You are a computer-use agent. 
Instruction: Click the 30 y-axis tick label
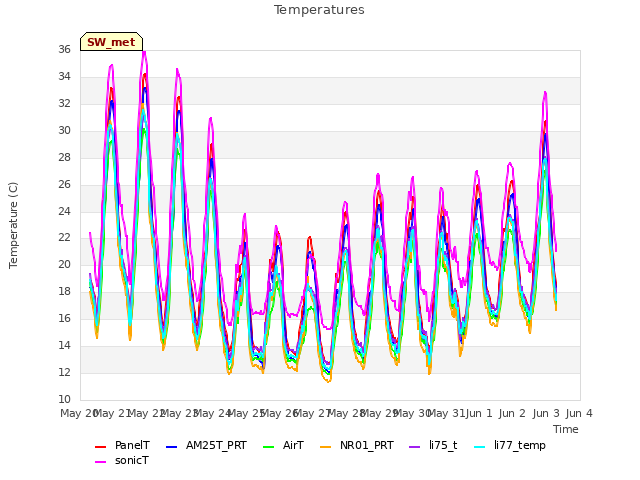pyautogui.click(x=64, y=130)
